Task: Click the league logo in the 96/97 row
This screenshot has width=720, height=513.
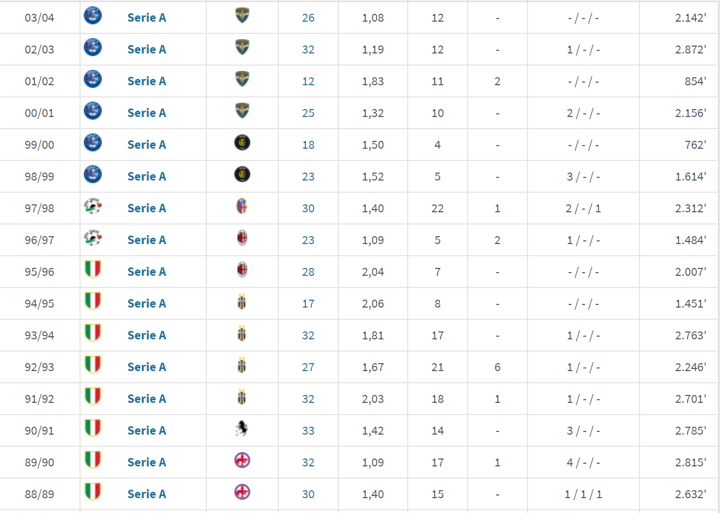Action: (93, 239)
